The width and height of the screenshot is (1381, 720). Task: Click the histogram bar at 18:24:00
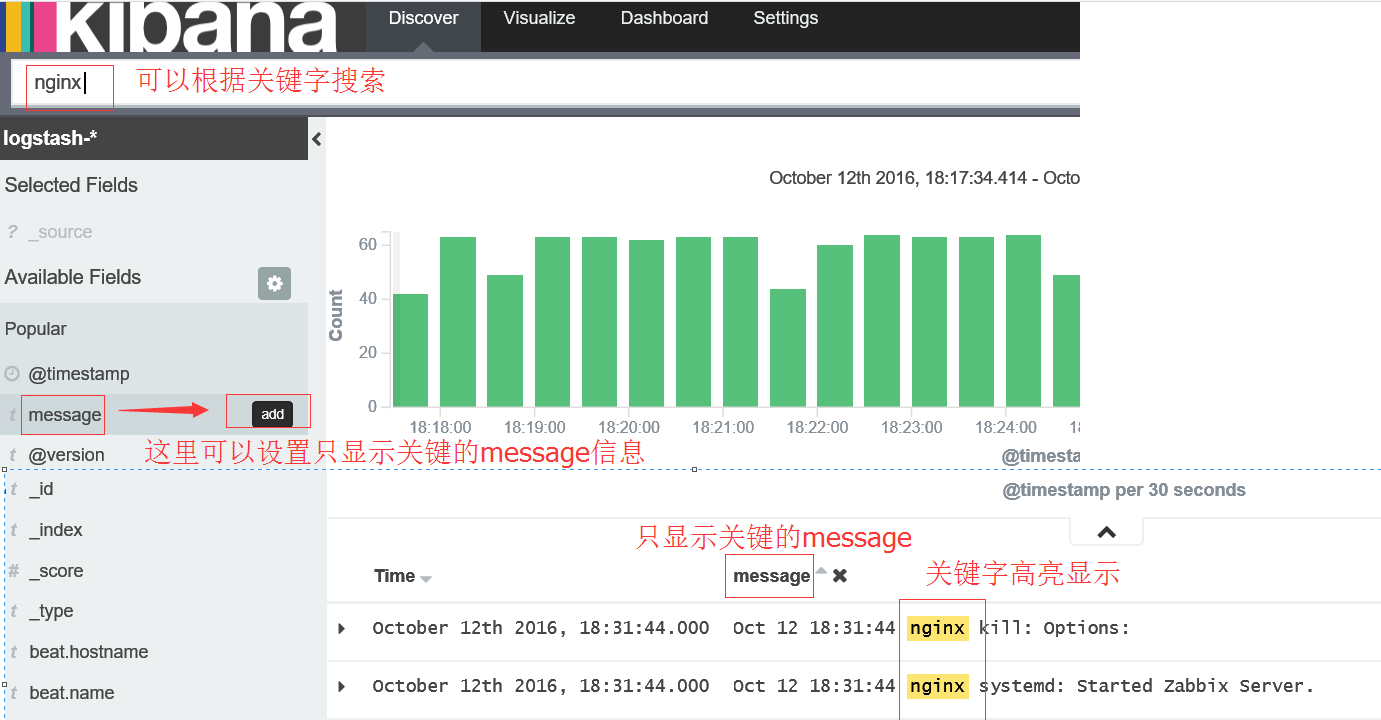[1023, 321]
